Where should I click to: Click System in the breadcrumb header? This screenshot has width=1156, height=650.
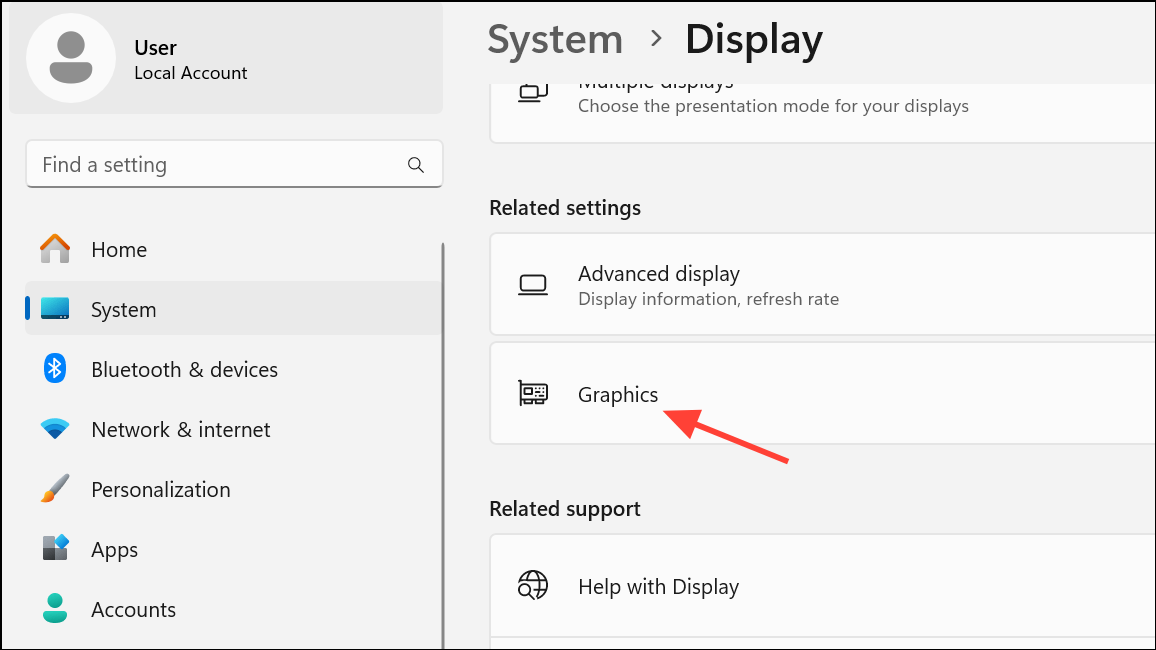point(555,38)
